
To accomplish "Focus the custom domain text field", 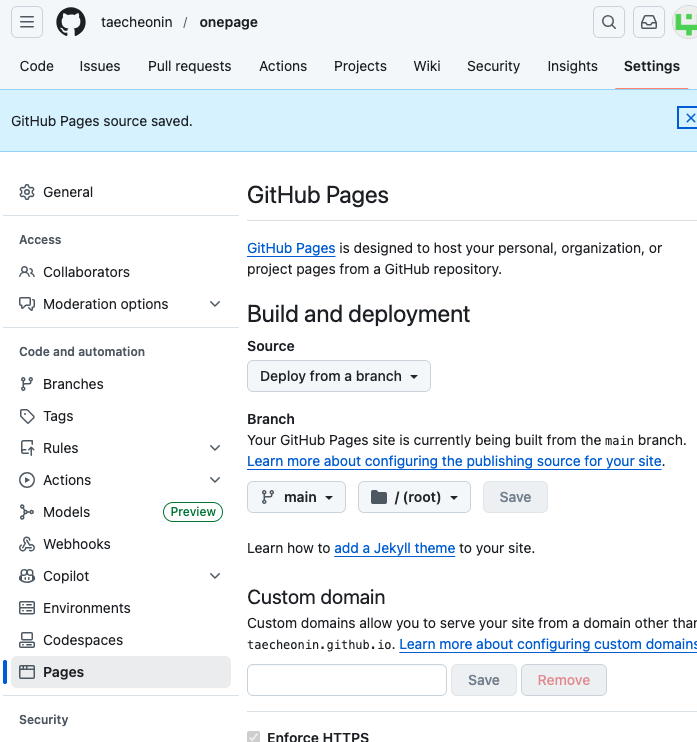I will (x=347, y=680).
